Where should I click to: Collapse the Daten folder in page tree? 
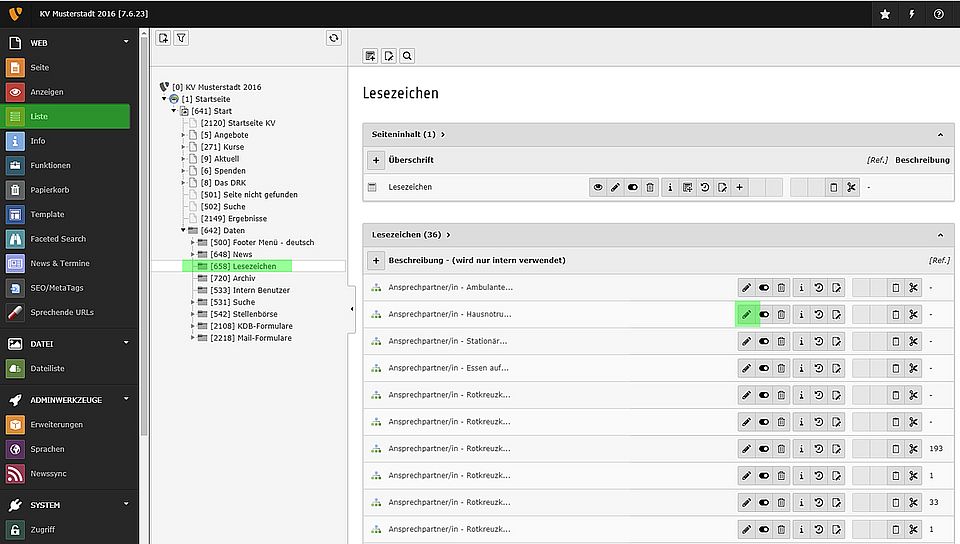183,230
